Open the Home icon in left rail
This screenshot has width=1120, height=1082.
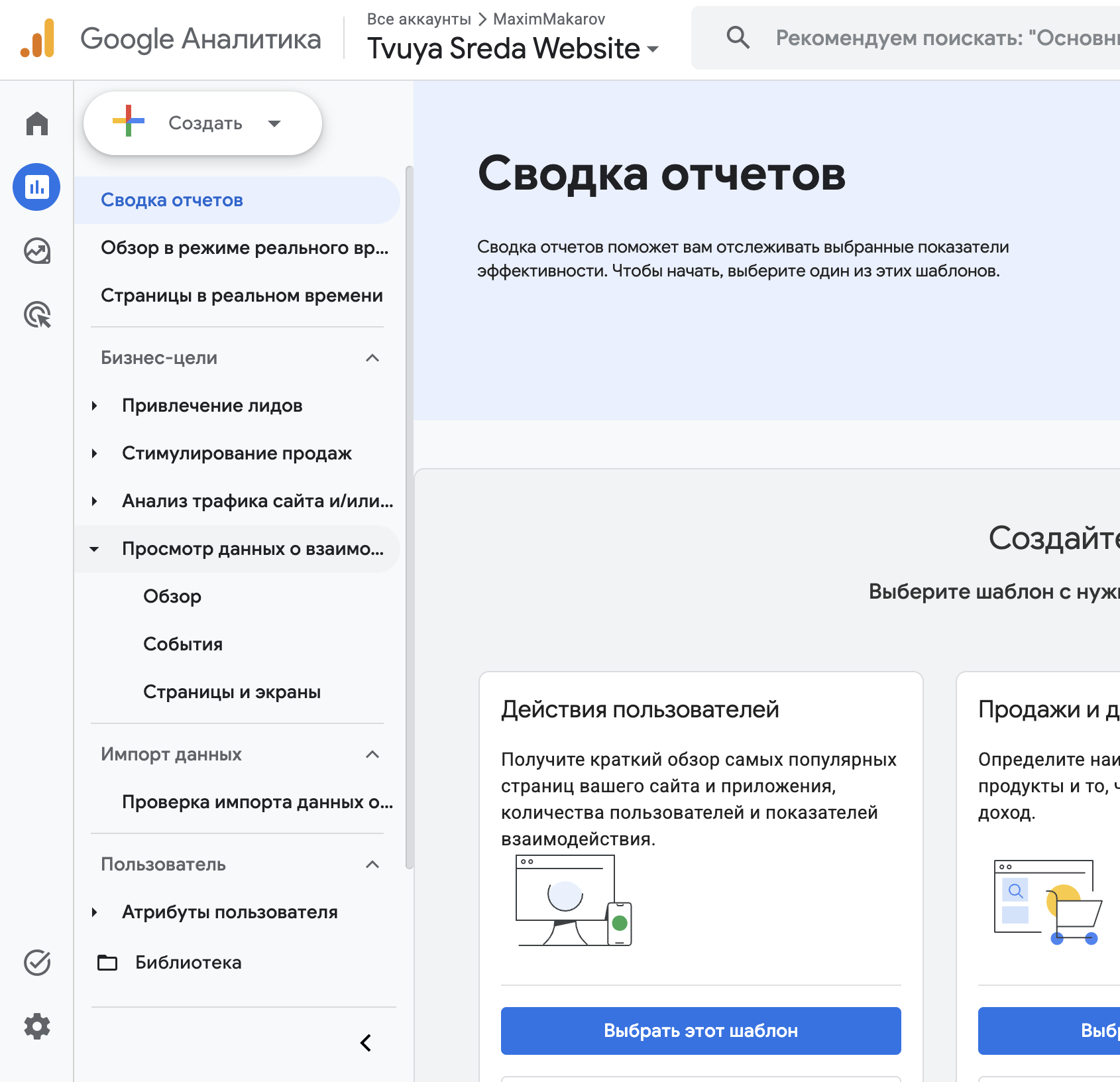tap(37, 123)
